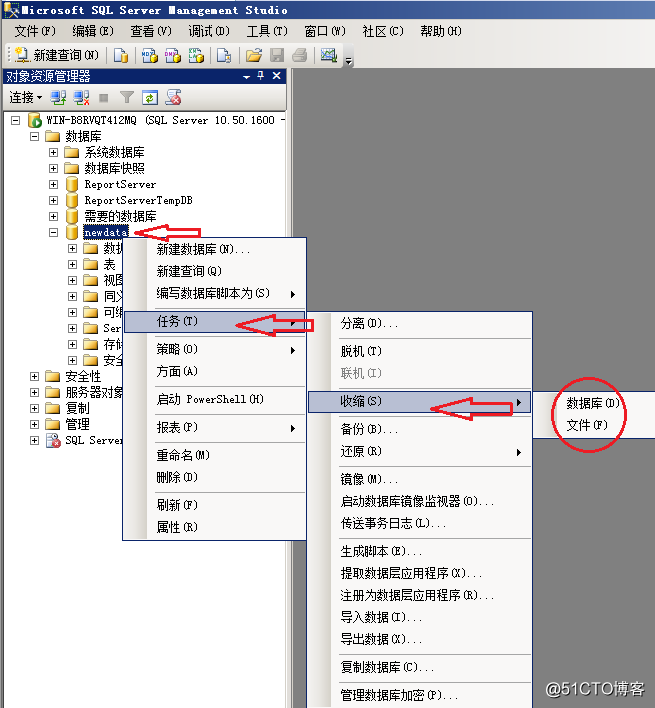Click the save disk toolbar icon
The width and height of the screenshot is (655, 708).
[277, 56]
